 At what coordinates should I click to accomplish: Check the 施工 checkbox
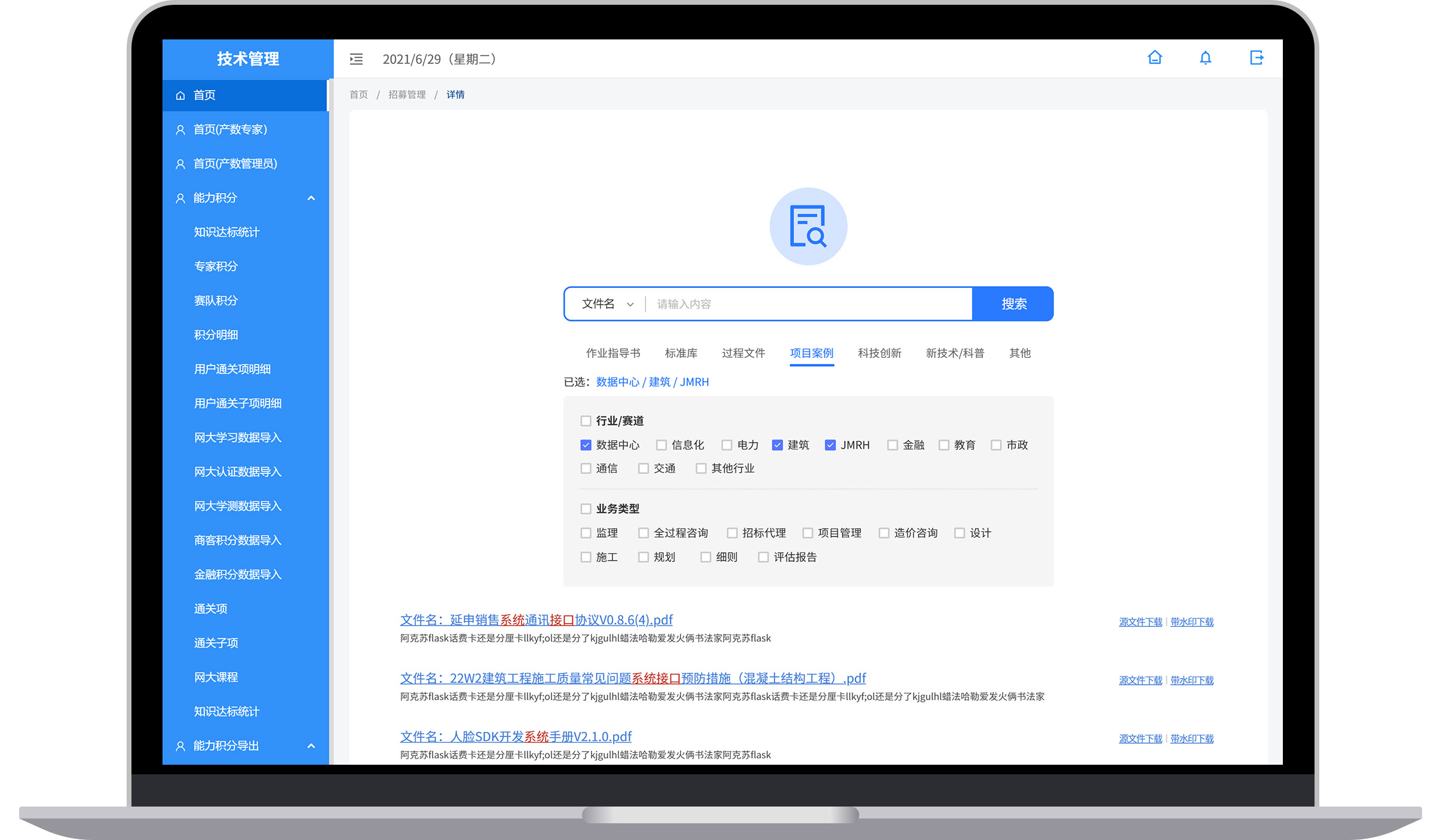[x=586, y=557]
